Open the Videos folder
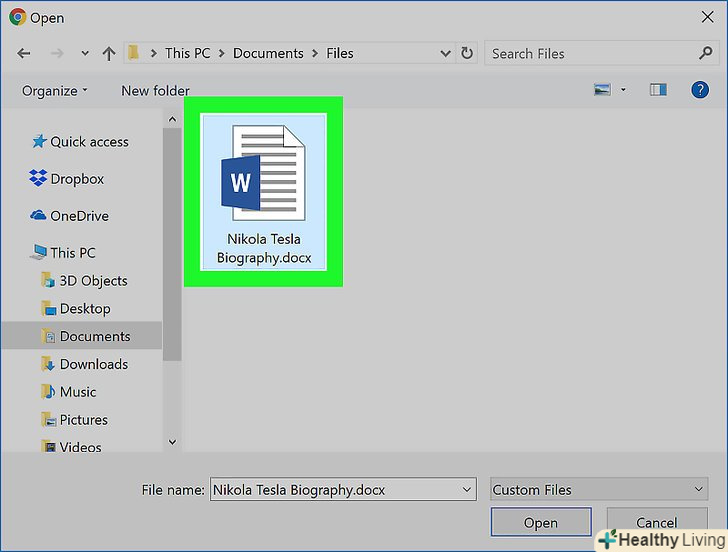 [x=80, y=447]
